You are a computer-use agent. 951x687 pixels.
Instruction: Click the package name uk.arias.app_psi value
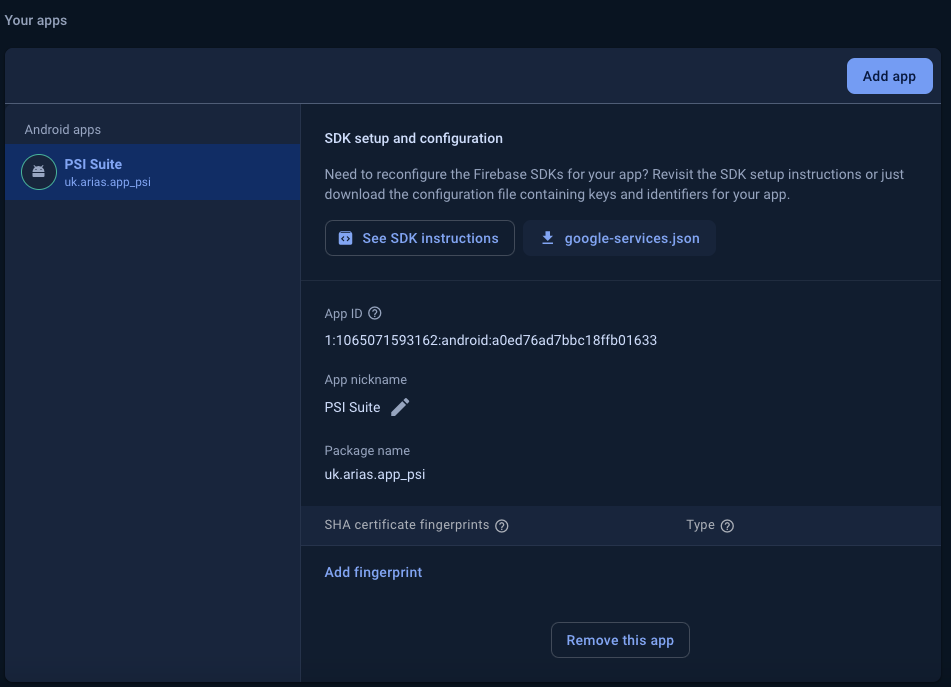click(375, 474)
